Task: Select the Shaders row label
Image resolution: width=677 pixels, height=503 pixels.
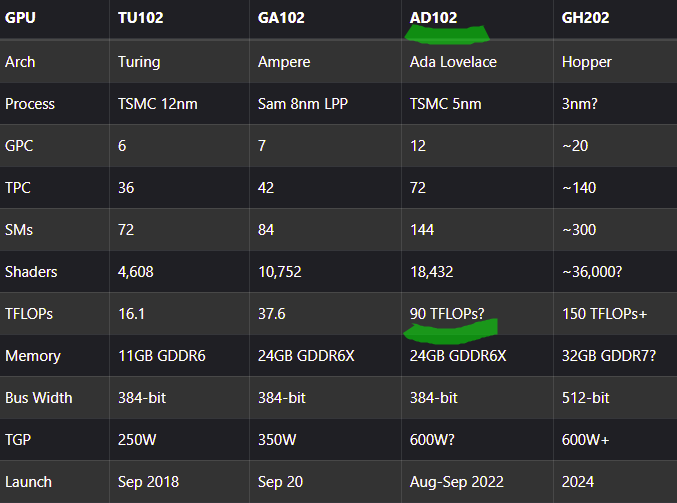Action: pyautogui.click(x=30, y=272)
